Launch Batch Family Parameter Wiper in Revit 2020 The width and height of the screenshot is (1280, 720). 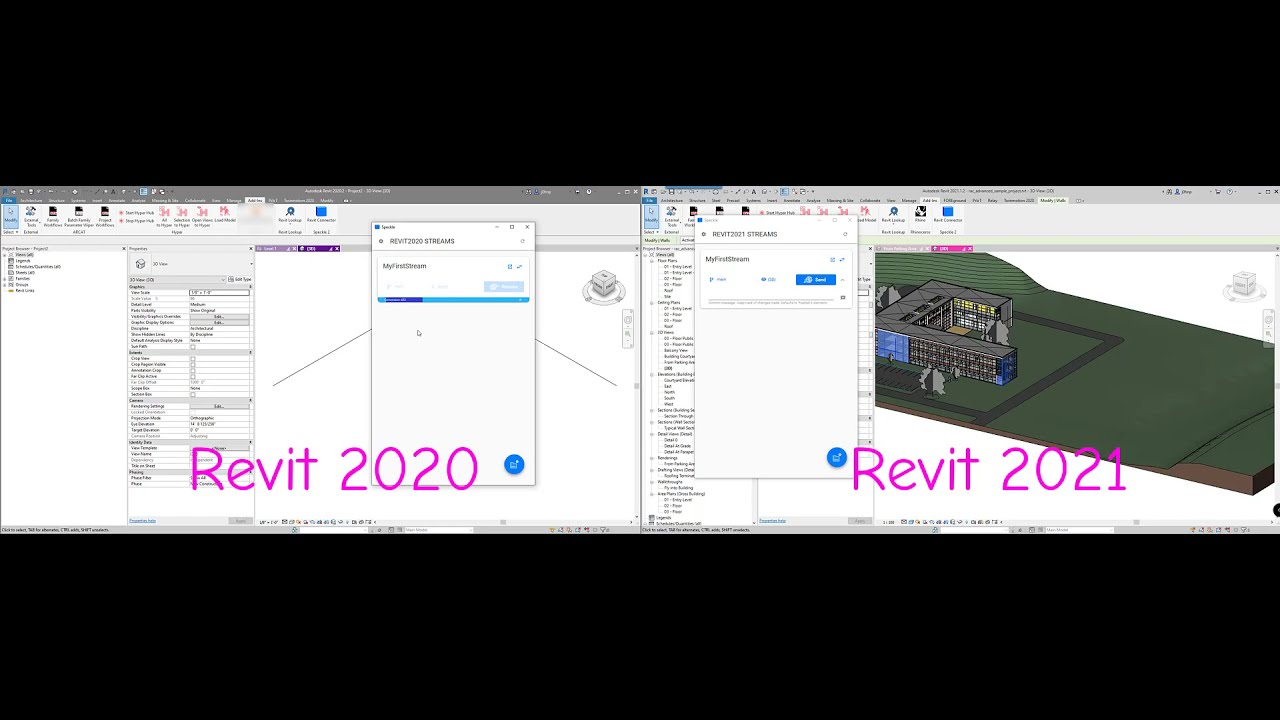[x=79, y=218]
